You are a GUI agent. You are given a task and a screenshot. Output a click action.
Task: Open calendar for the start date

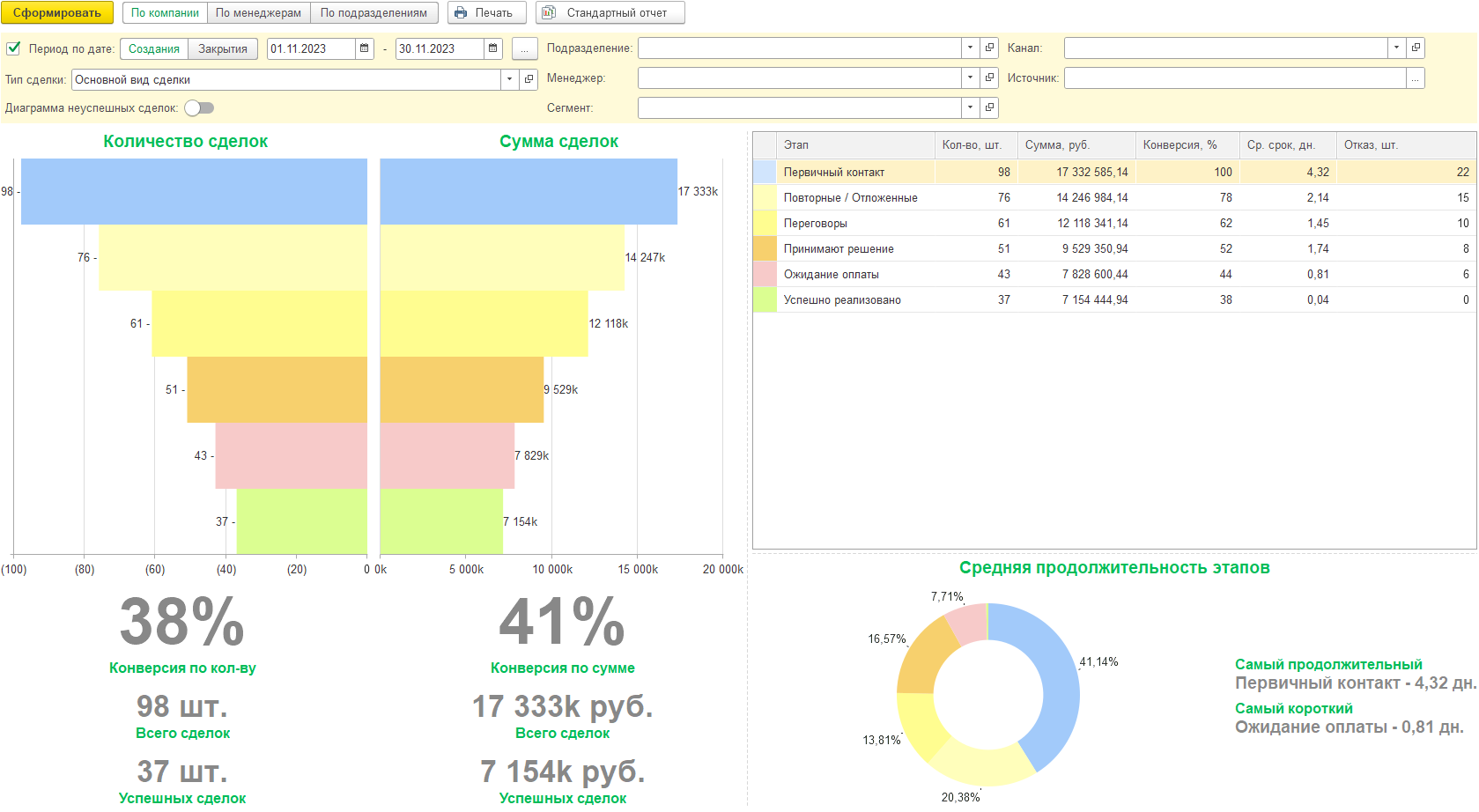(365, 48)
